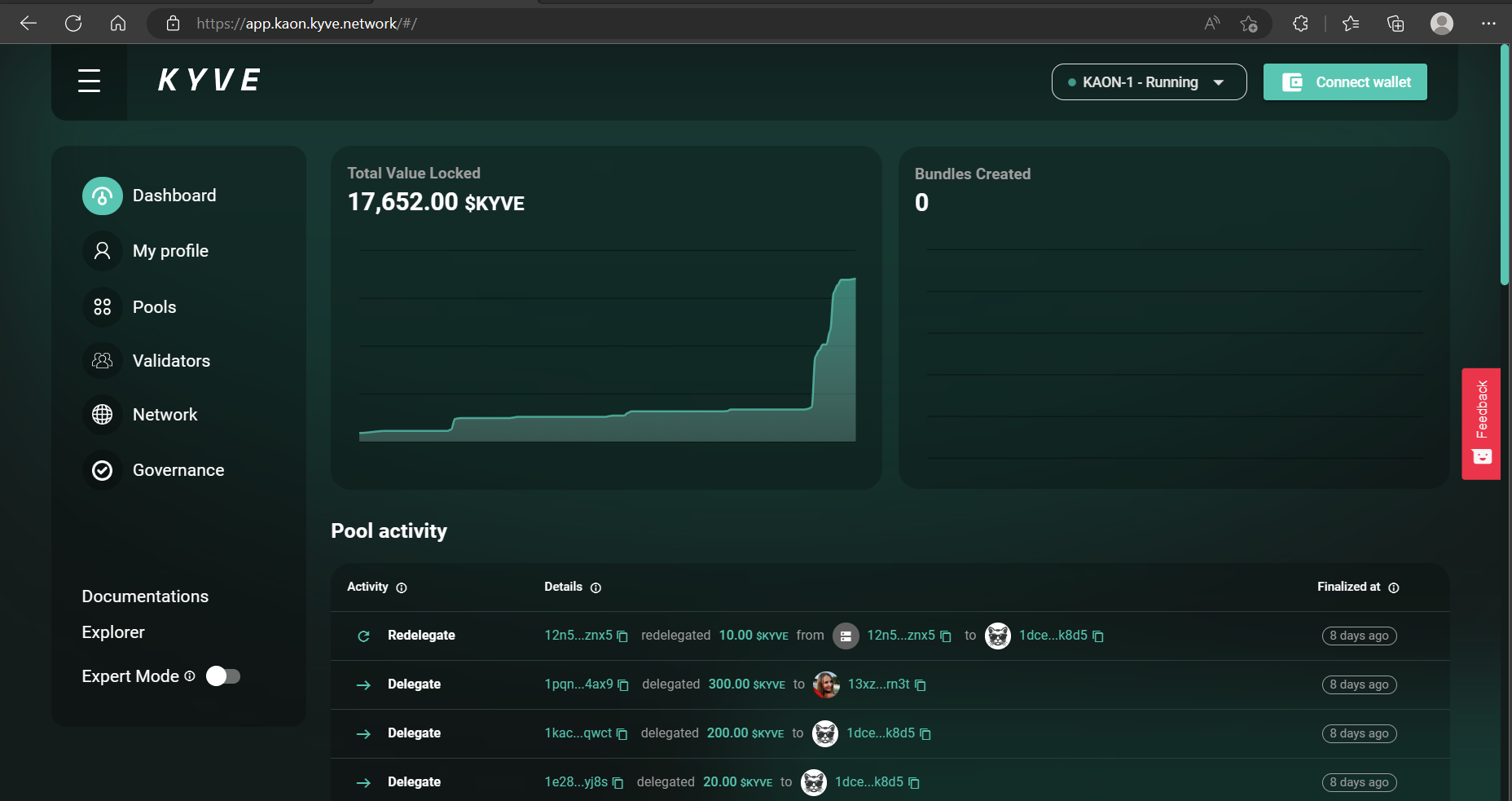Toggle Expert Mode switch
The height and width of the screenshot is (801, 1512).
pyautogui.click(x=223, y=676)
